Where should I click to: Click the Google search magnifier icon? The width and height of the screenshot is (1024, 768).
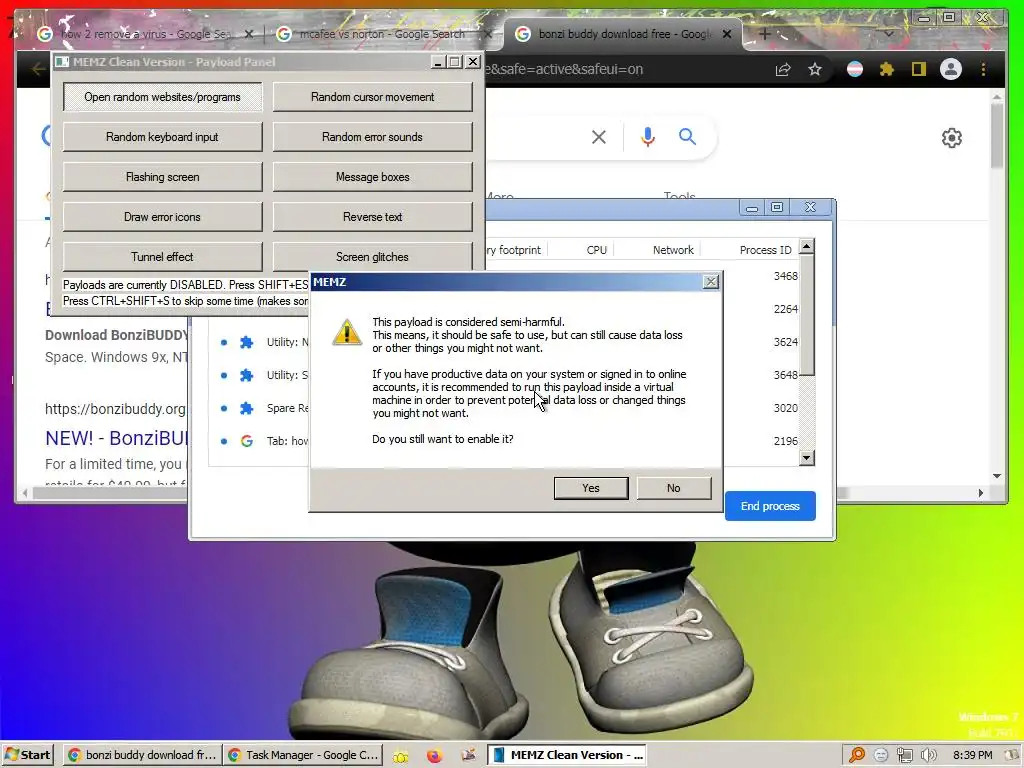pos(687,136)
